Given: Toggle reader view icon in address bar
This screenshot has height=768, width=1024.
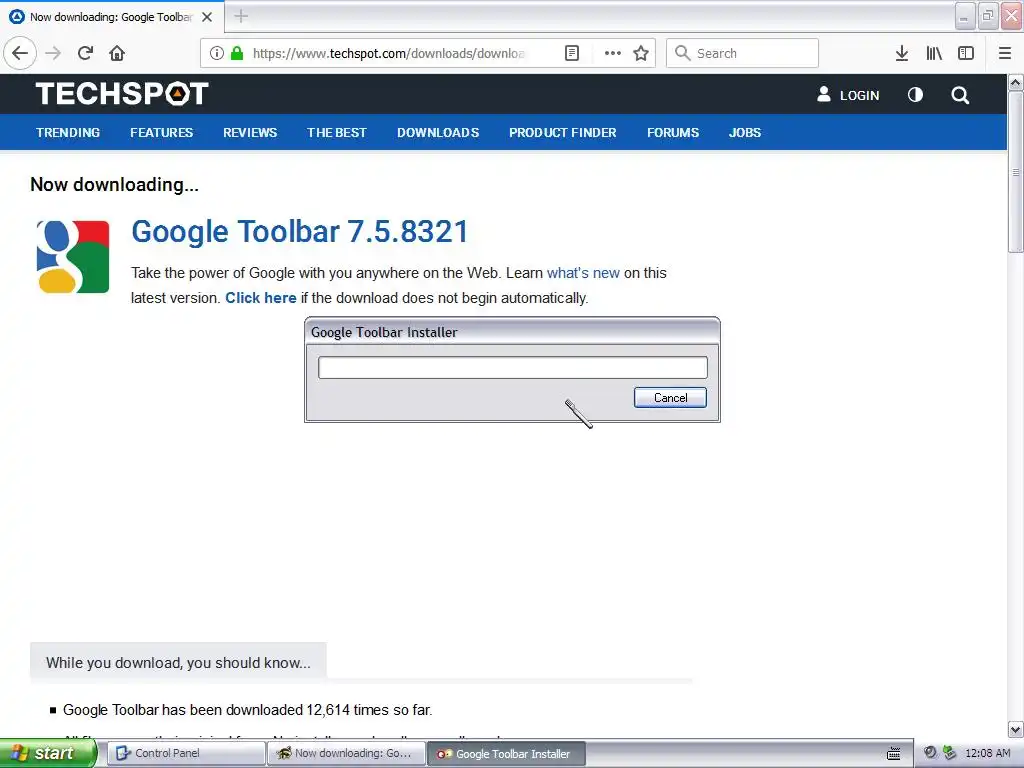Looking at the screenshot, I should 572,53.
